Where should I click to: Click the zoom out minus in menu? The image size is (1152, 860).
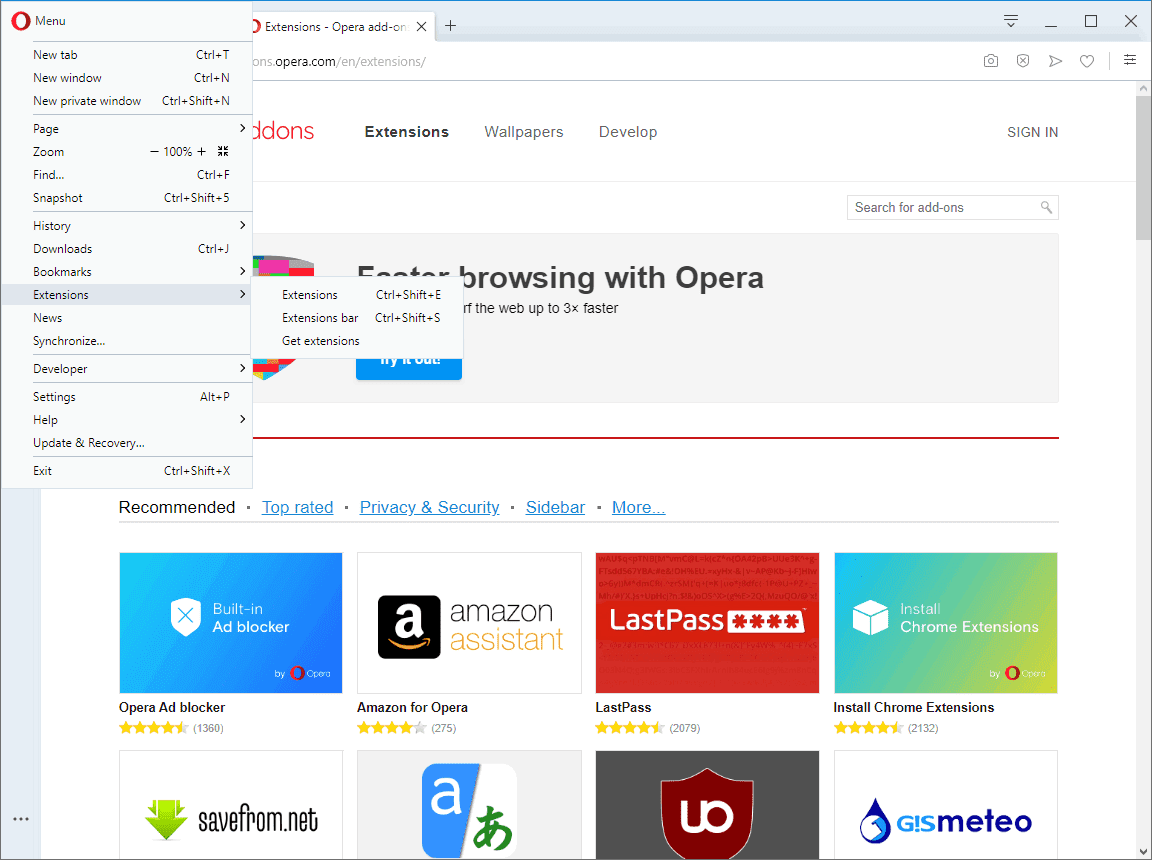coord(154,152)
